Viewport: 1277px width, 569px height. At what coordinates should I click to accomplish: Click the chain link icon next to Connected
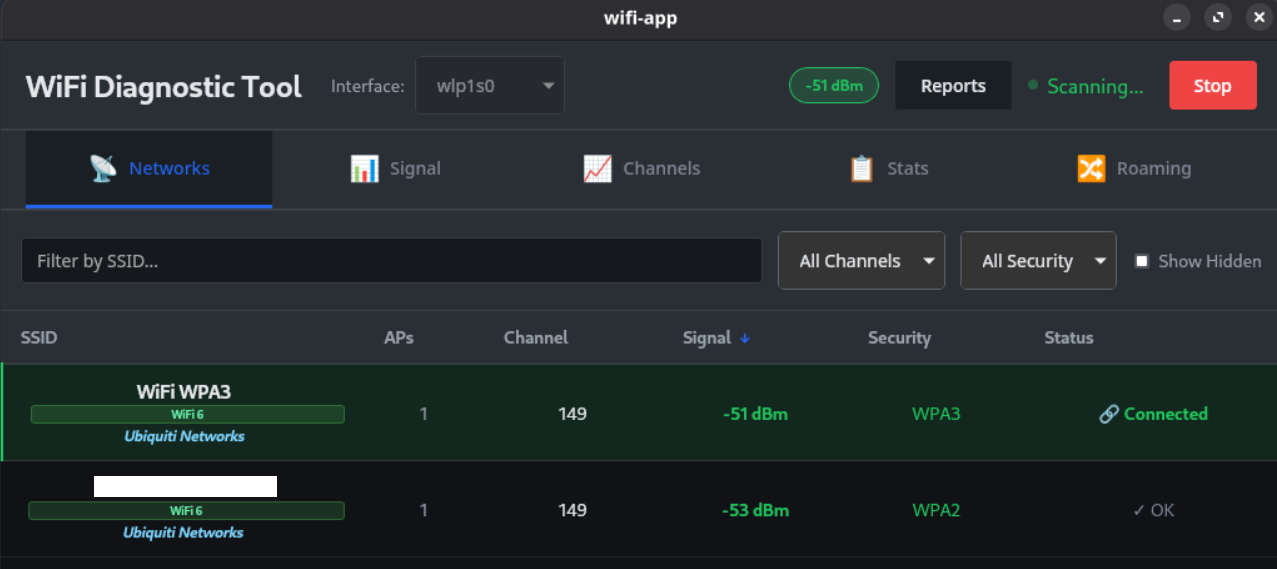point(1108,414)
